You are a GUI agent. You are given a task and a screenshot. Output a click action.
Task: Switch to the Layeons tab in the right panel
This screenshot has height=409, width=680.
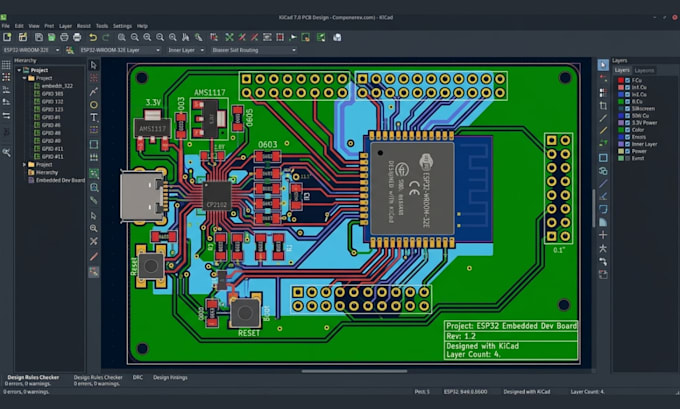coord(644,70)
